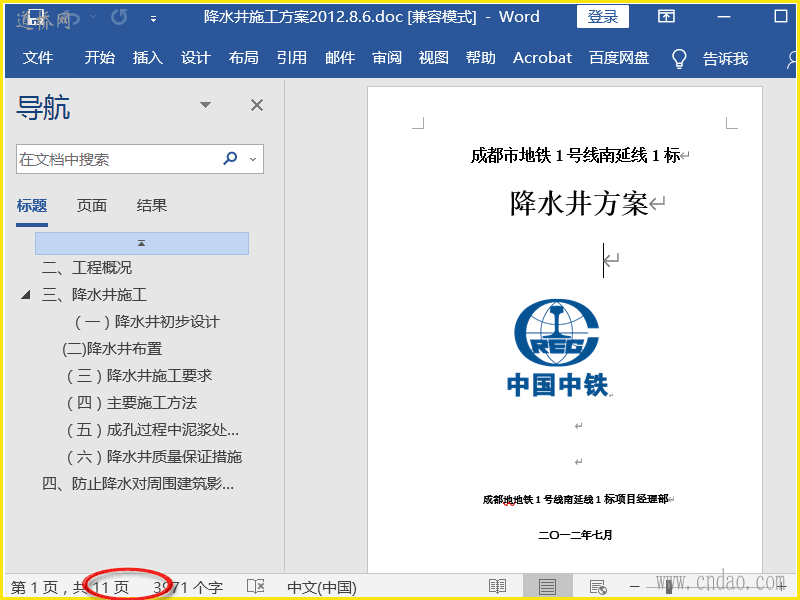Open the 文件 menu
The height and width of the screenshot is (600, 800).
click(38, 58)
